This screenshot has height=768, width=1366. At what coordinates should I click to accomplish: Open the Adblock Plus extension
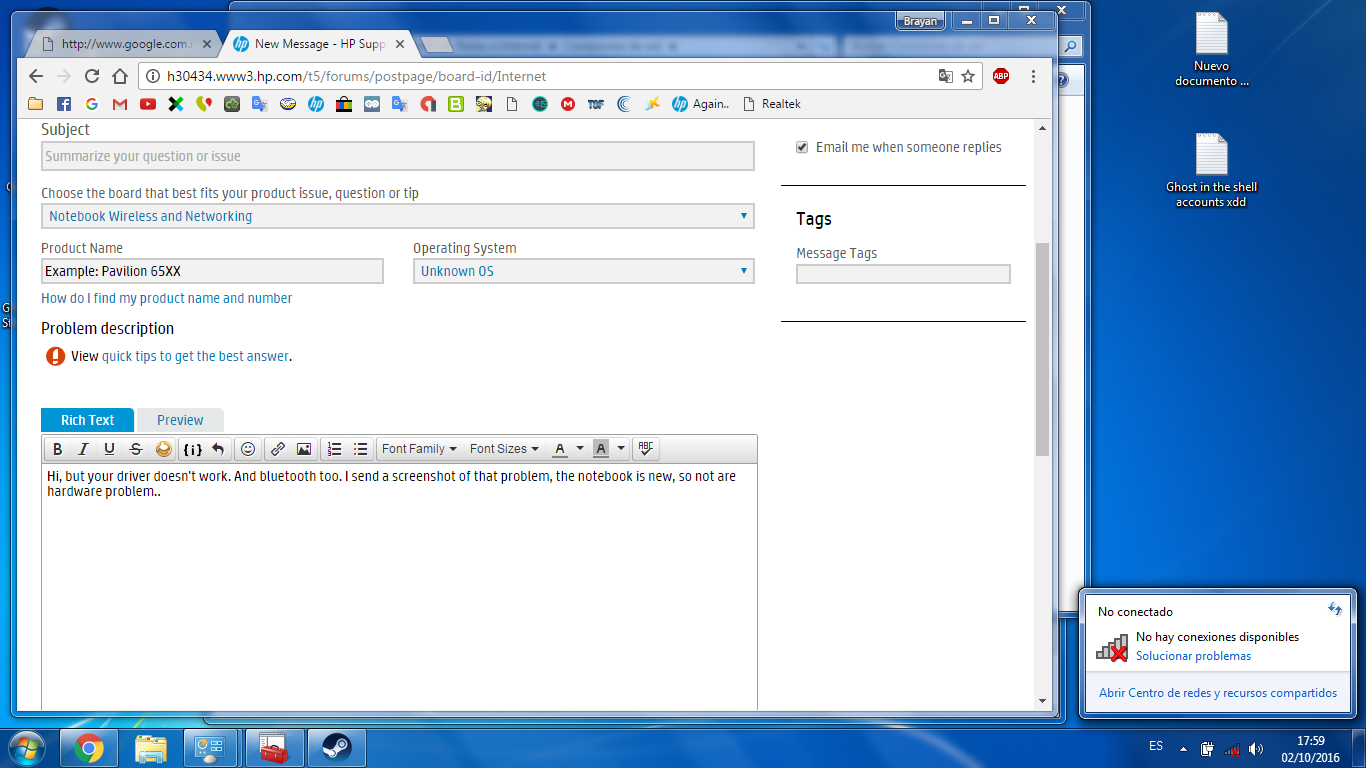pos(1001,76)
